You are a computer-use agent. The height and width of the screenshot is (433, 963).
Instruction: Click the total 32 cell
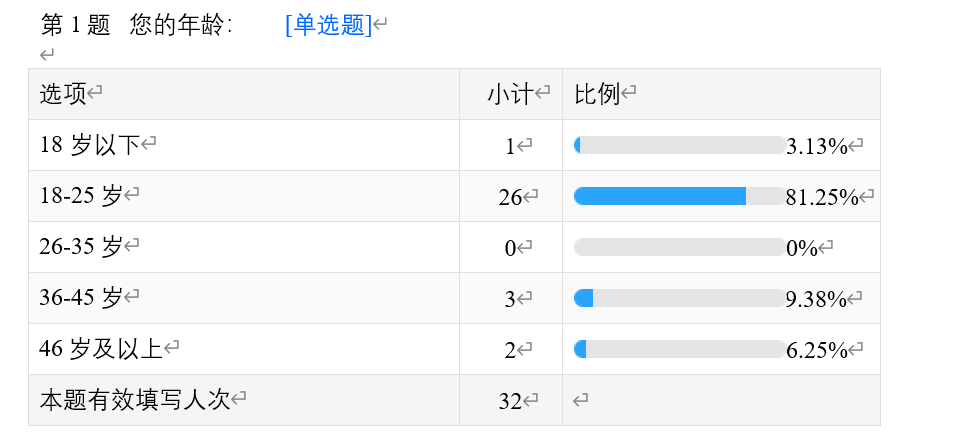coord(511,400)
